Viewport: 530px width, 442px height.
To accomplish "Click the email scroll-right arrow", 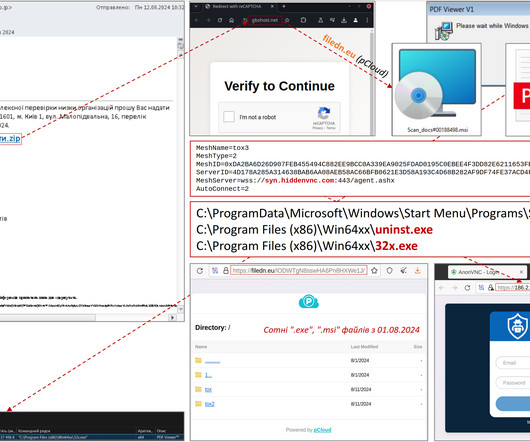I will click(x=173, y=318).
